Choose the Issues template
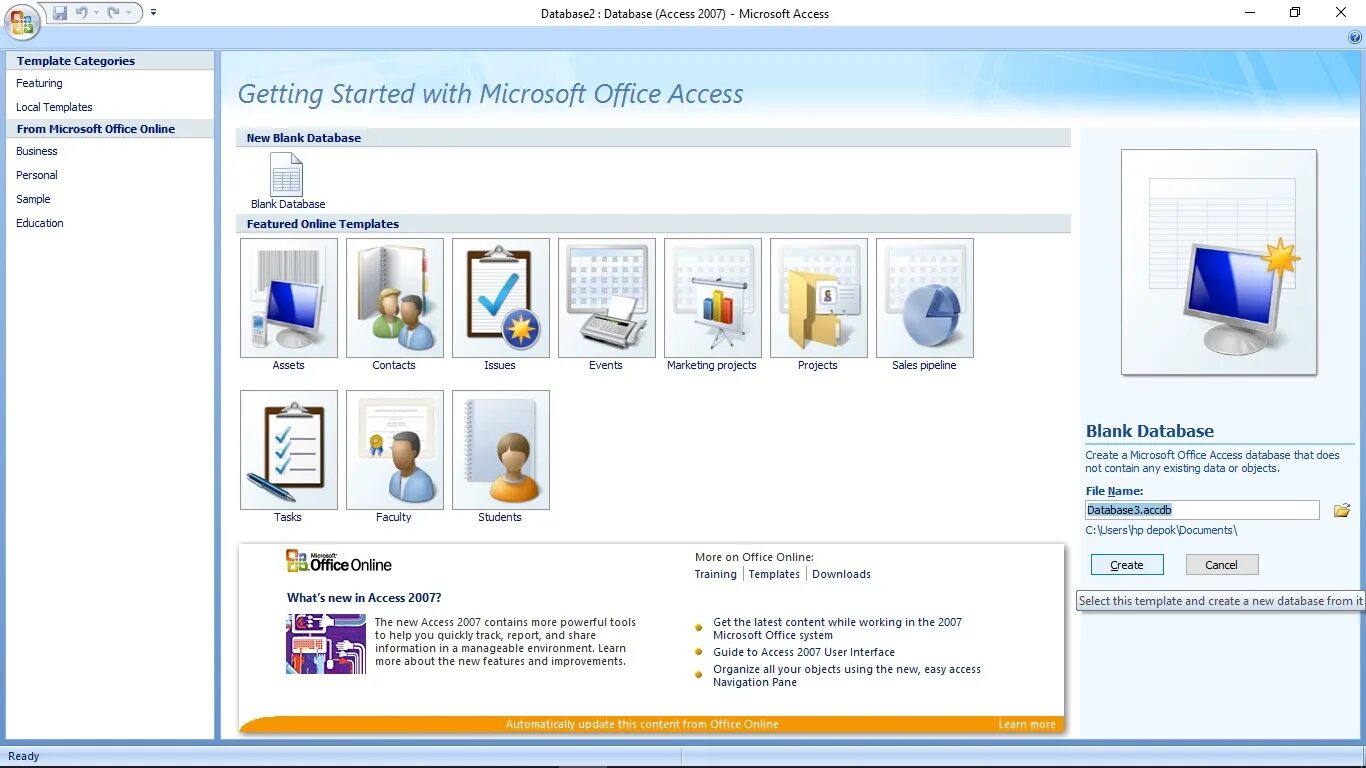The image size is (1366, 768). click(x=501, y=304)
